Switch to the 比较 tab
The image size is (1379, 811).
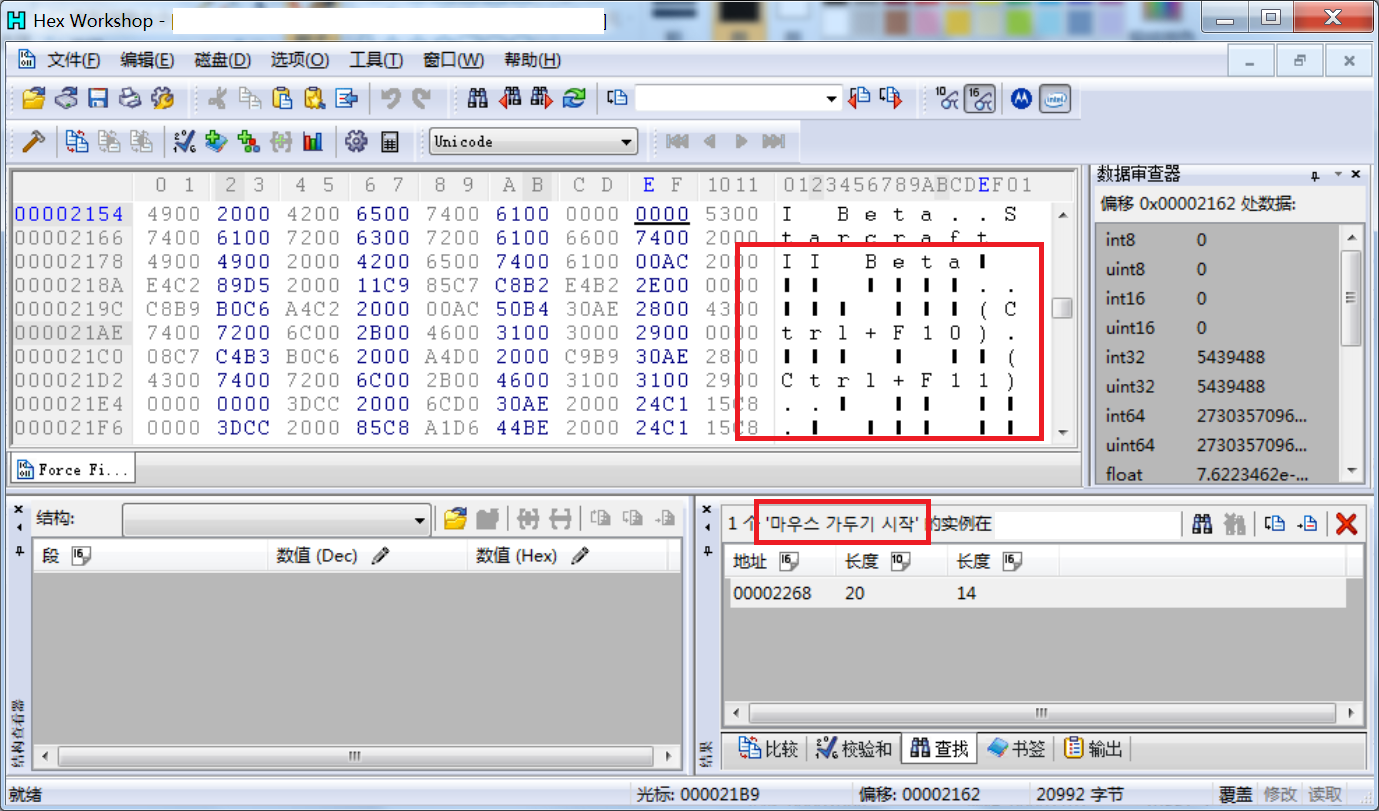[767, 748]
